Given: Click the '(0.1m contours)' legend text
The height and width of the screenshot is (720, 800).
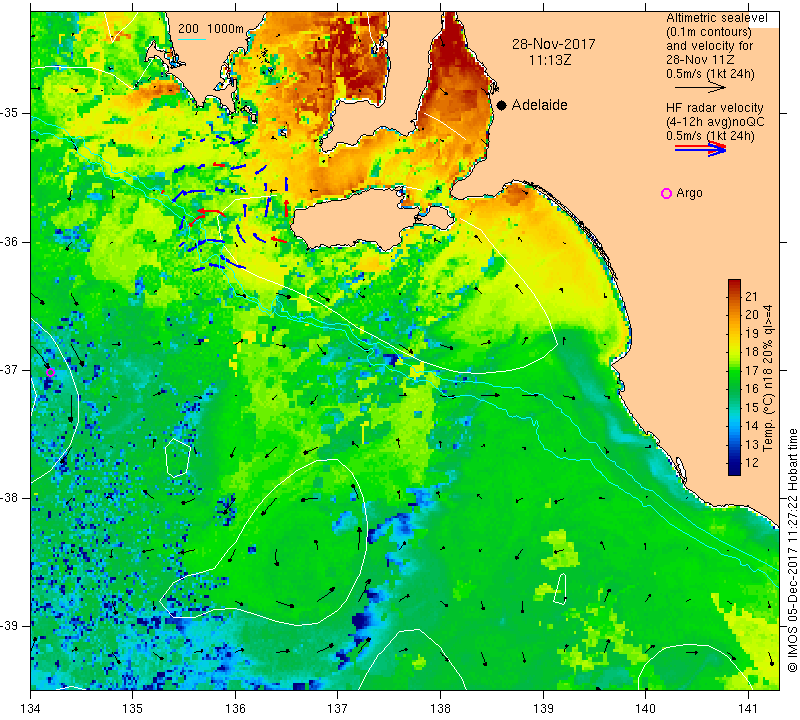Looking at the screenshot, I should coord(709,32).
